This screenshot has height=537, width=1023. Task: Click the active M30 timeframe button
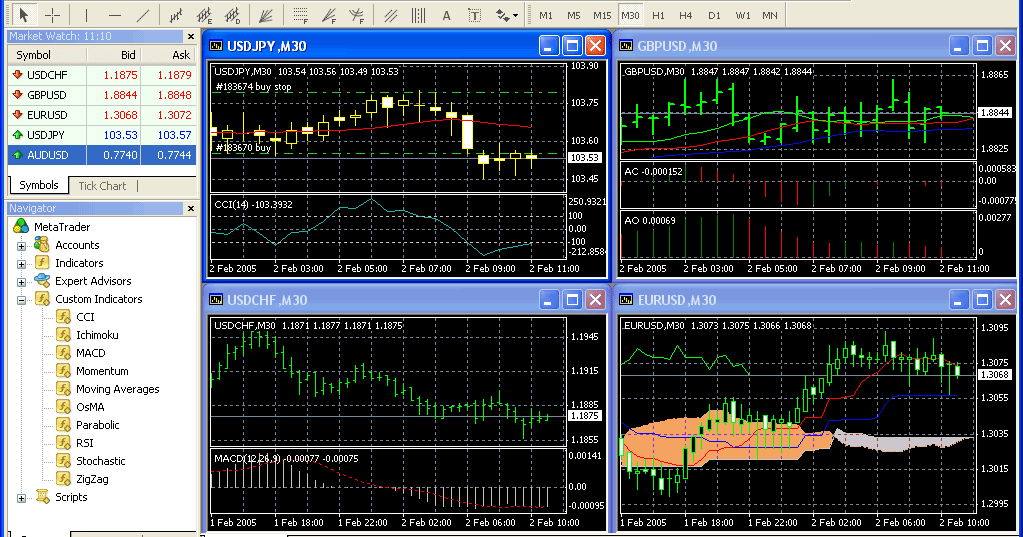[x=630, y=15]
